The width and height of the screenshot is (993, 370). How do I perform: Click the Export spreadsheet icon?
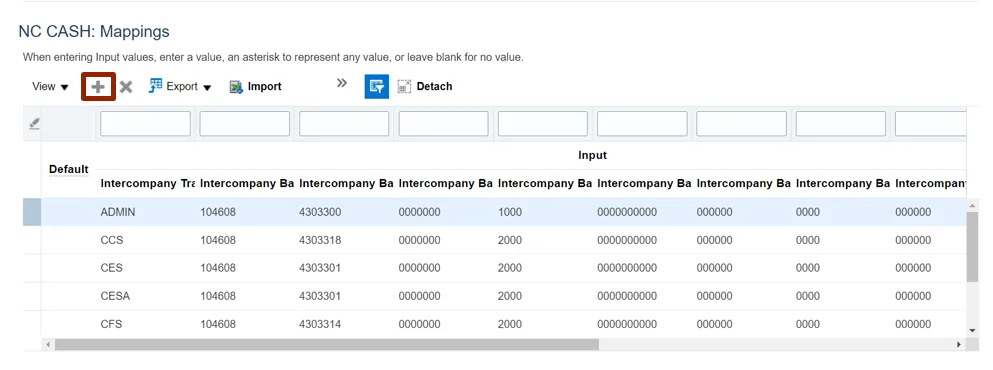pos(156,86)
